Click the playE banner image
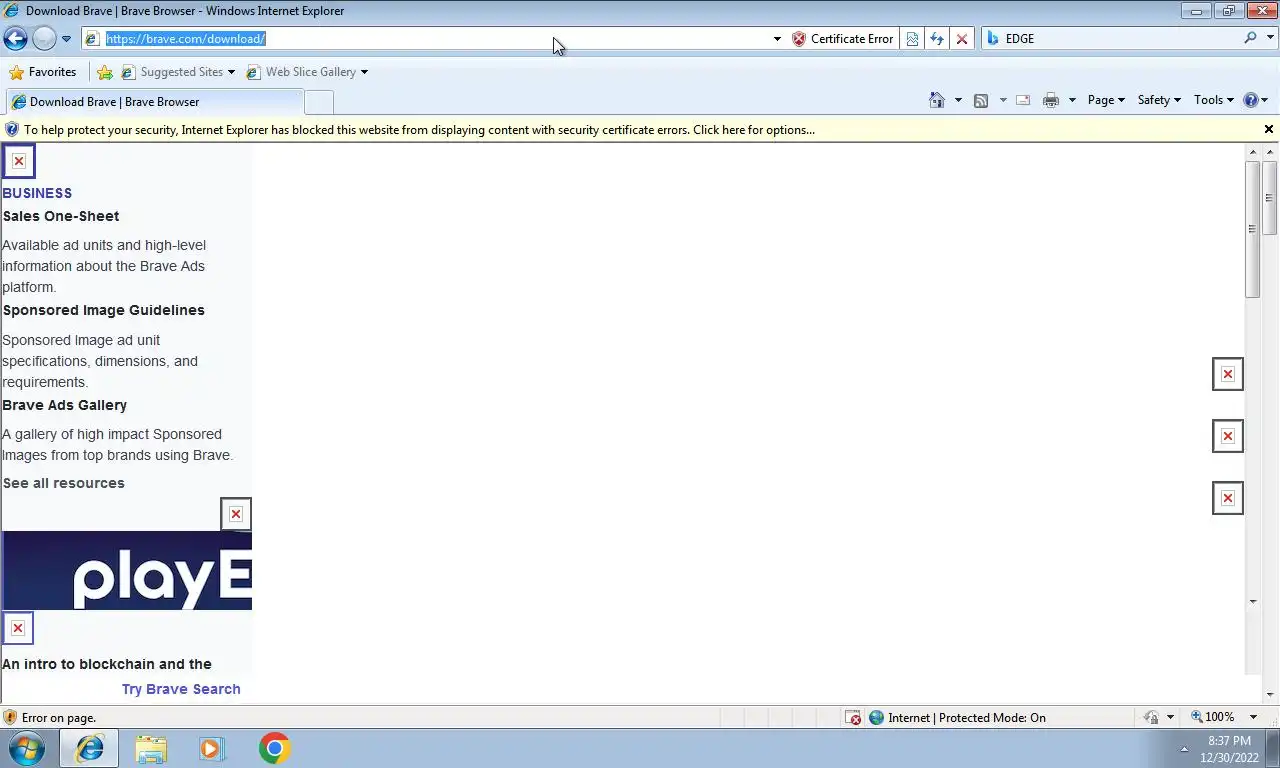 (127, 570)
